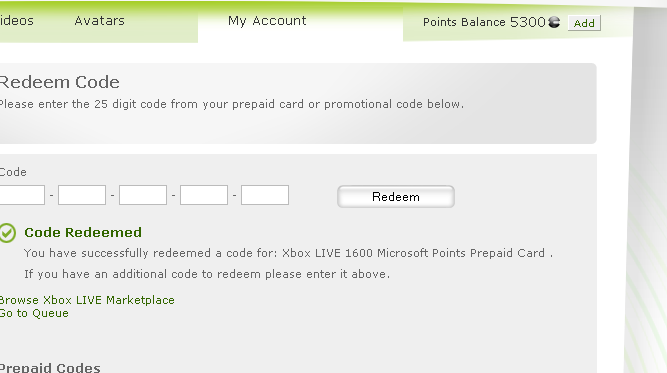This screenshot has width=667, height=373.
Task: Open the Browse Xbox LIVE Marketplace link
Action: (x=87, y=300)
